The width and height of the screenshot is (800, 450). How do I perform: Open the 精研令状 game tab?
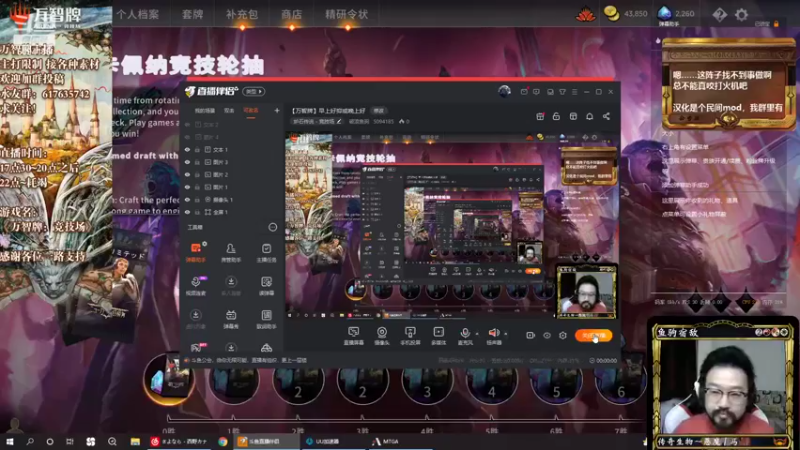pos(347,14)
